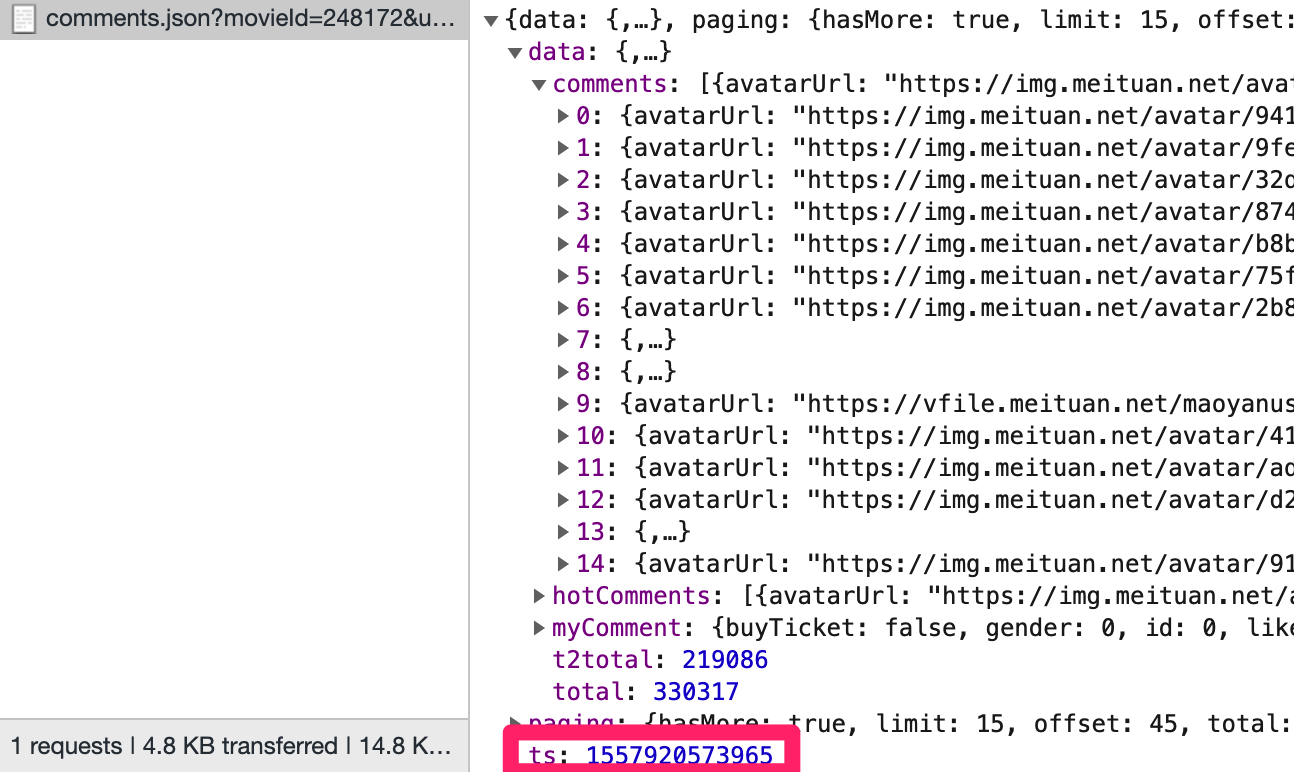This screenshot has height=772, width=1294.
Task: Collapse the comments array node
Action: (539, 84)
